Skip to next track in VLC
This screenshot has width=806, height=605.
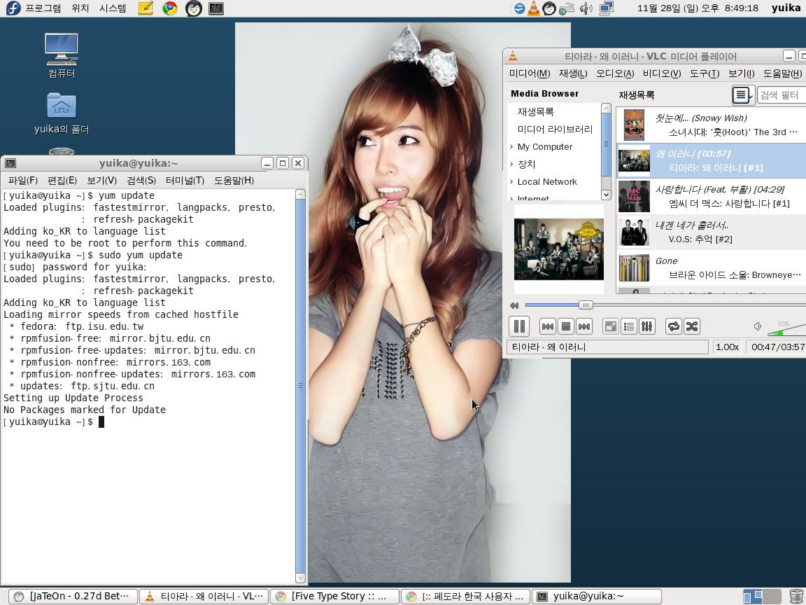coord(584,326)
